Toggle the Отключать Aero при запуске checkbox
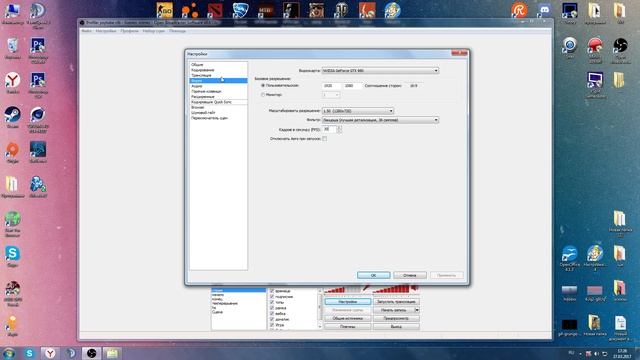Image resolution: width=640 pixels, height=360 pixels. tap(324, 139)
